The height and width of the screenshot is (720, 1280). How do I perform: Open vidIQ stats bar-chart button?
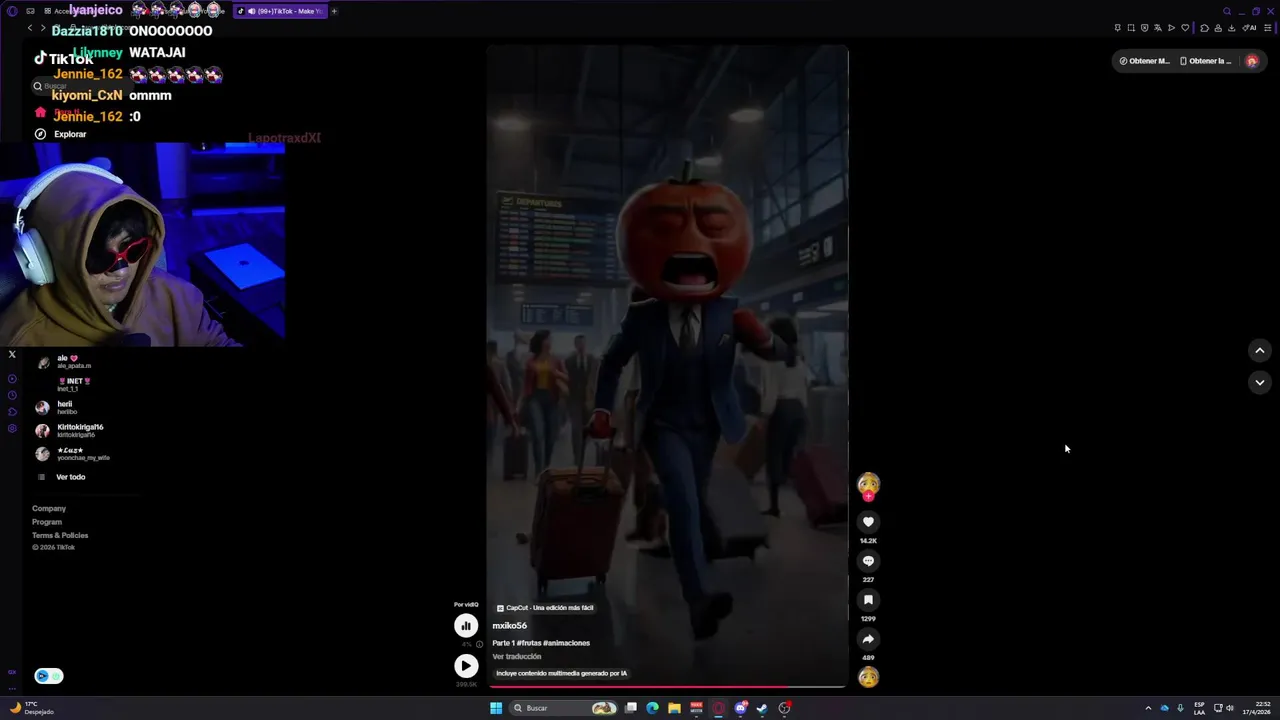coord(466,626)
